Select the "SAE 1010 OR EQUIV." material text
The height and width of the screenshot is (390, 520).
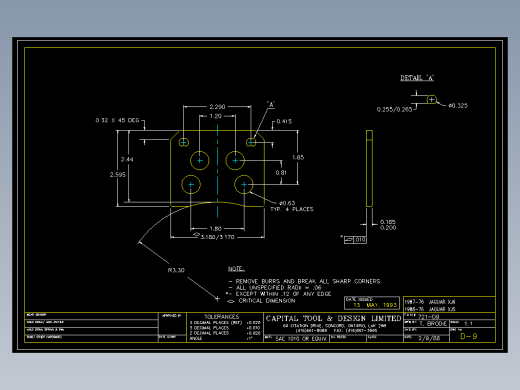301,339
